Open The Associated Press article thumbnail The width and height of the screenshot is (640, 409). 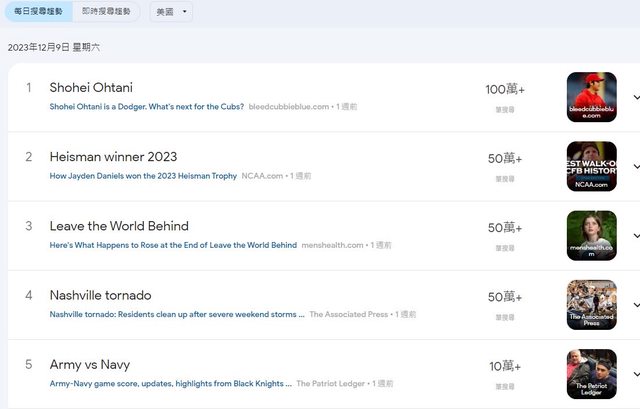(591, 305)
